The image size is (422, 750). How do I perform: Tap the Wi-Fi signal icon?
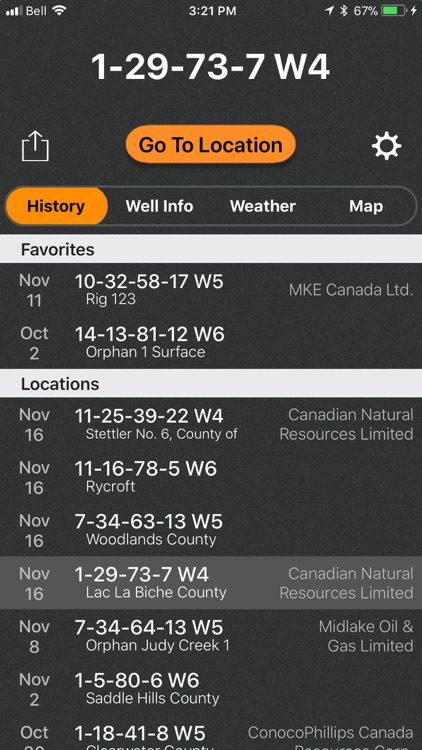[59, 11]
